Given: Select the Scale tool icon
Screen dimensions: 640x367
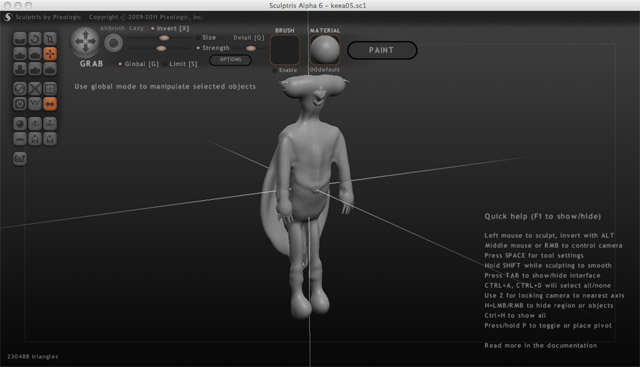Looking at the screenshot, I should [x=50, y=39].
